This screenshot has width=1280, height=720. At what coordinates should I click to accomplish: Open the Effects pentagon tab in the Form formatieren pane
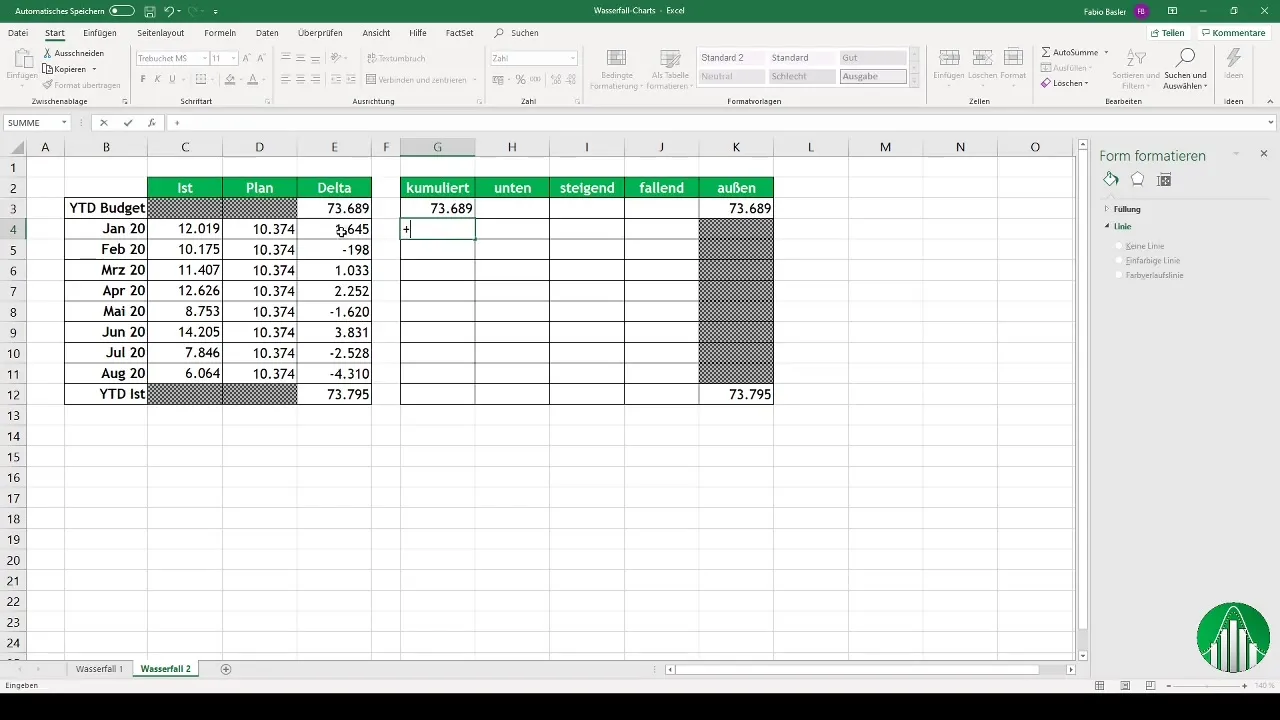(1137, 180)
